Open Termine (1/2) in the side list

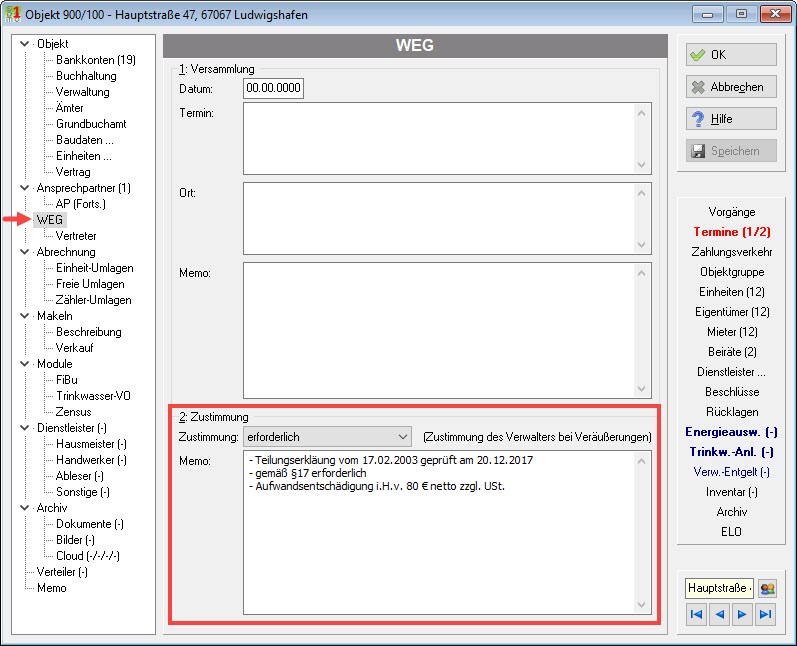coord(732,232)
